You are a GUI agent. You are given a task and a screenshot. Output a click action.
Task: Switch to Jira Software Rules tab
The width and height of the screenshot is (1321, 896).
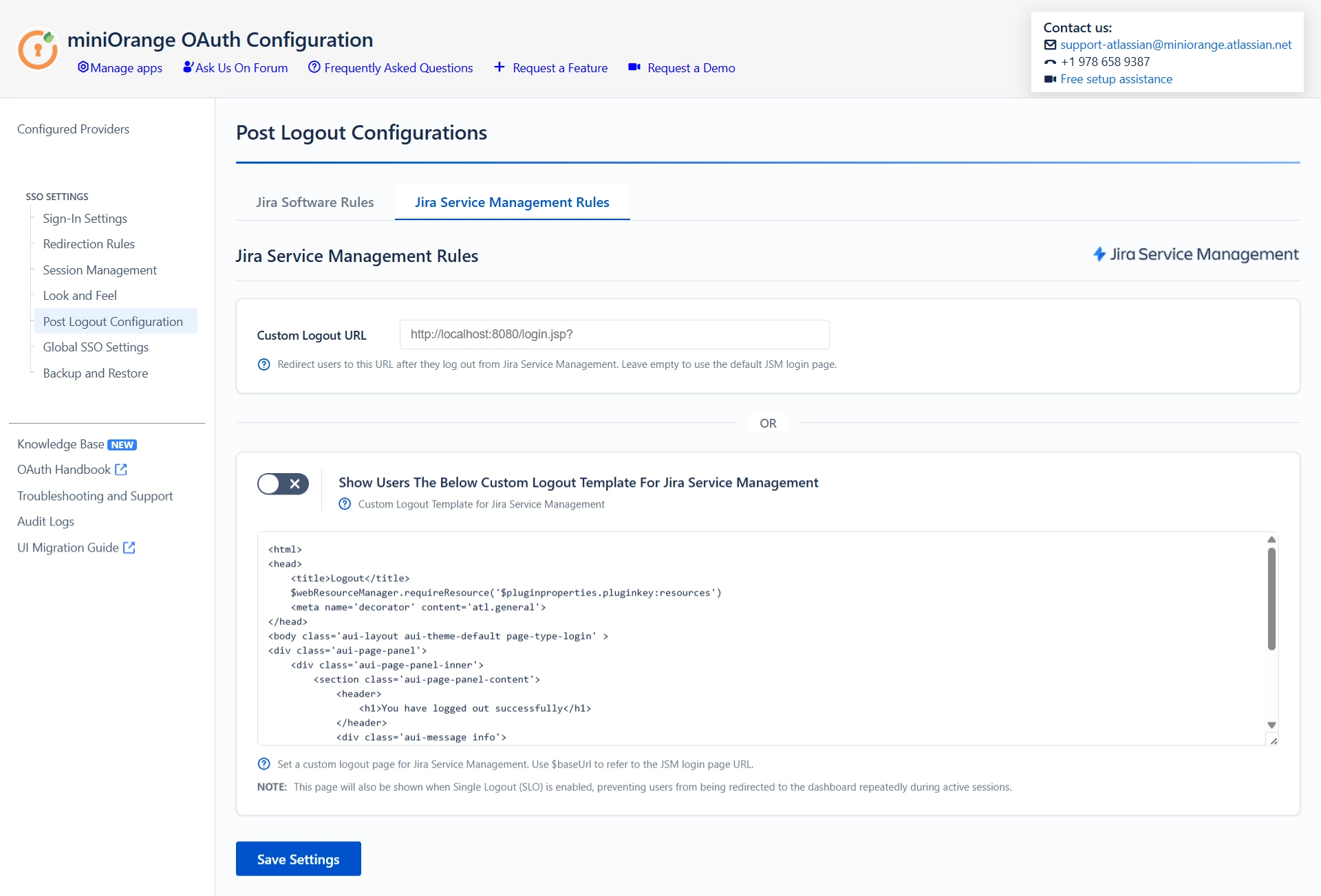(x=315, y=202)
